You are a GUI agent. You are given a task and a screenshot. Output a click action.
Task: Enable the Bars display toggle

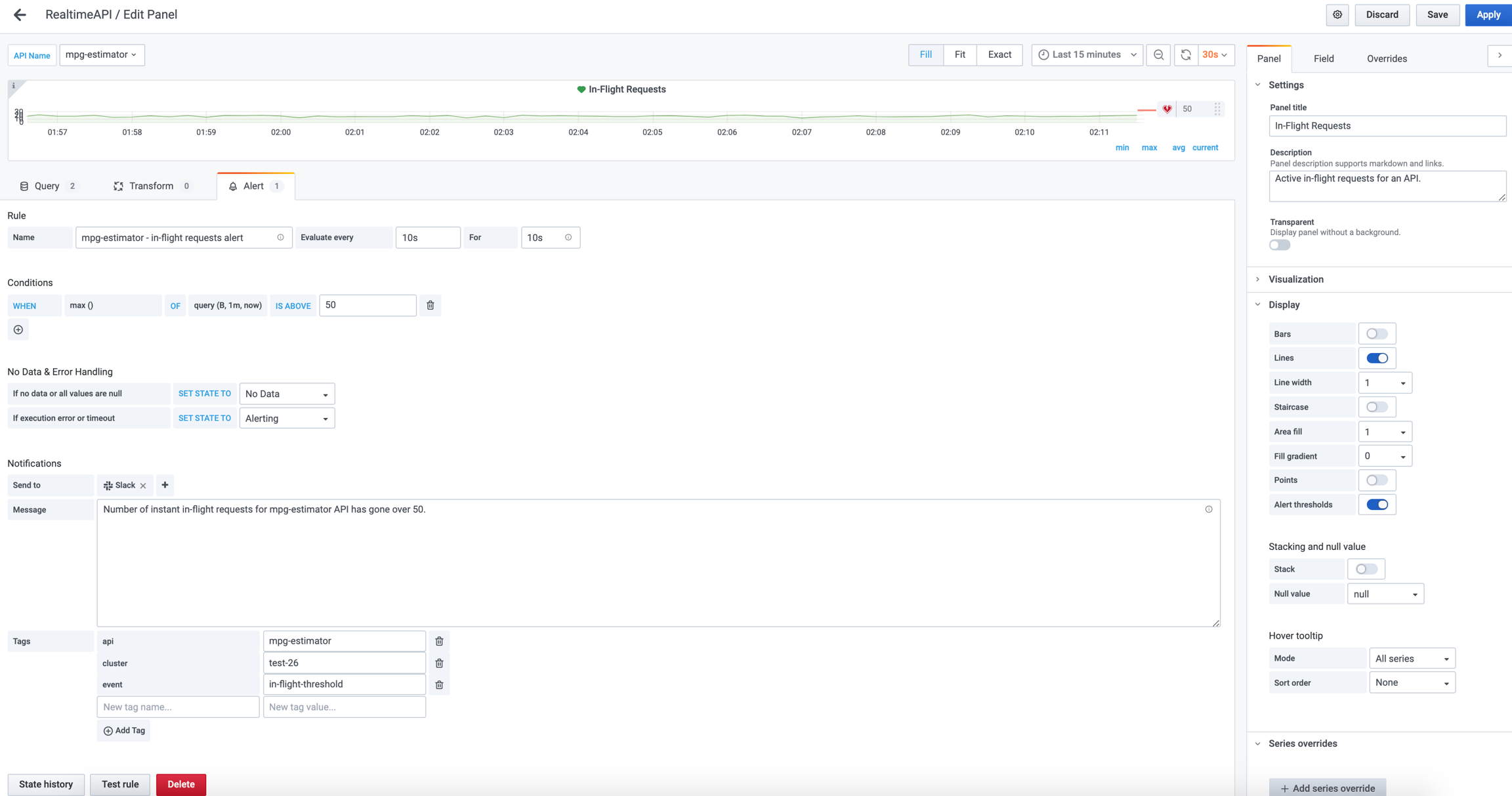1376,334
